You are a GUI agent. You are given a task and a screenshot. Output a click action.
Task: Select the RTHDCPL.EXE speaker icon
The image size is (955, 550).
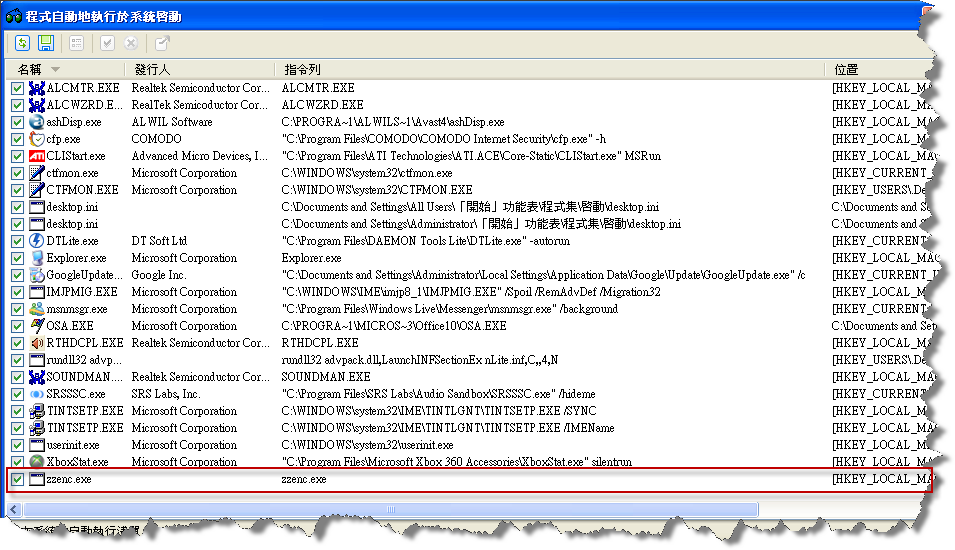(x=37, y=344)
